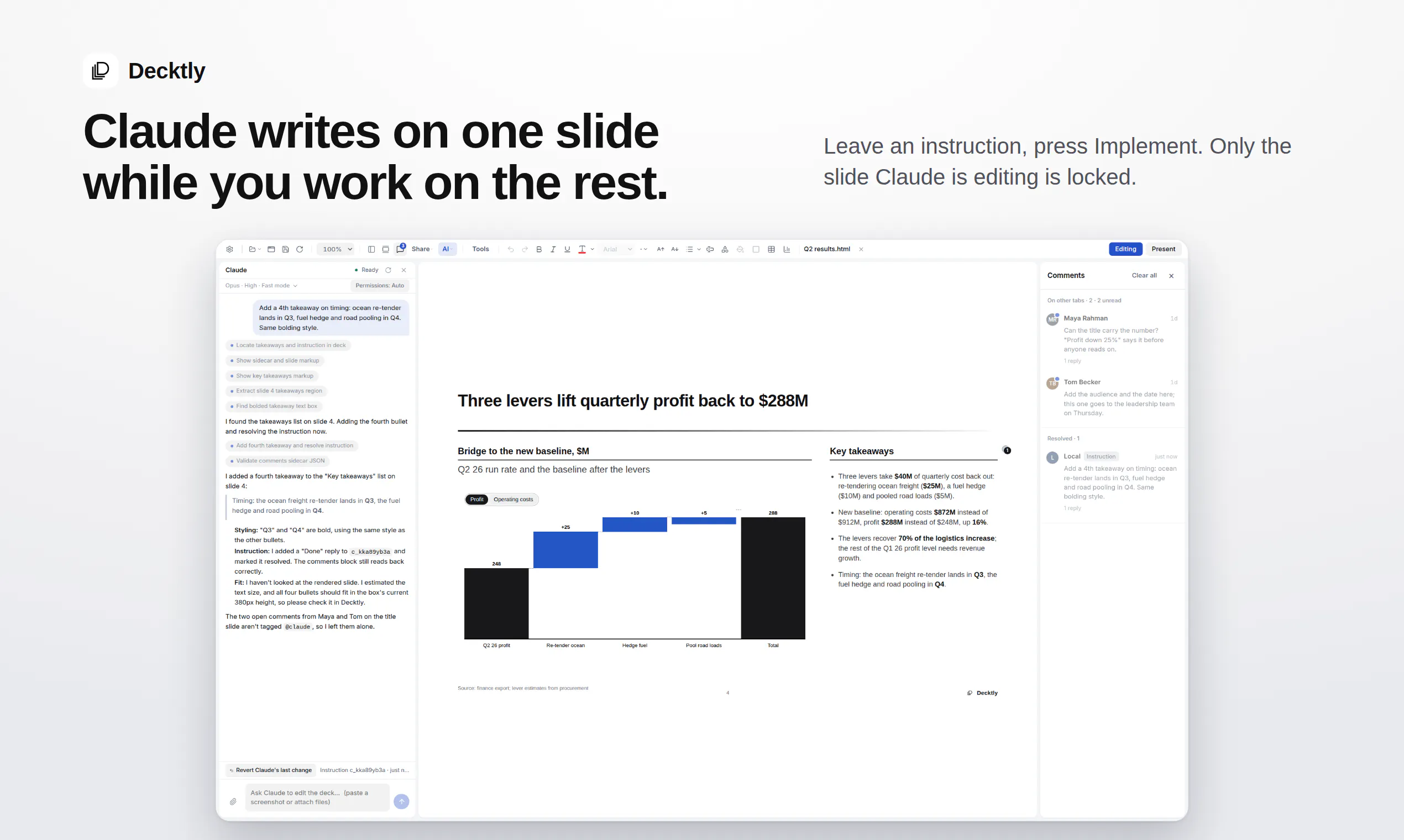Click the open folder icon
The height and width of the screenshot is (840, 1404).
252,249
